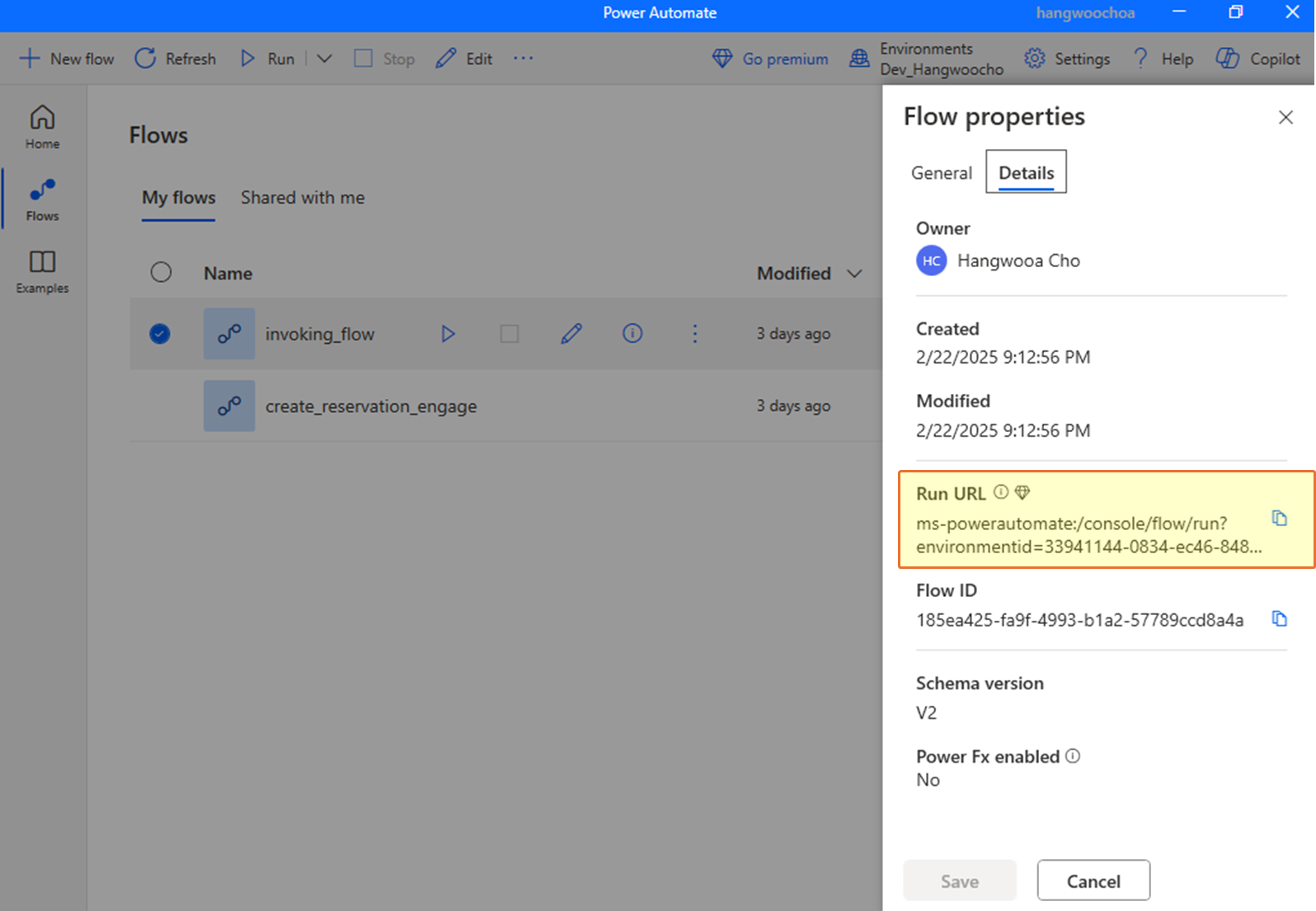The height and width of the screenshot is (911, 1316).
Task: Open Settings gear
Action: pyautogui.click(x=1067, y=59)
